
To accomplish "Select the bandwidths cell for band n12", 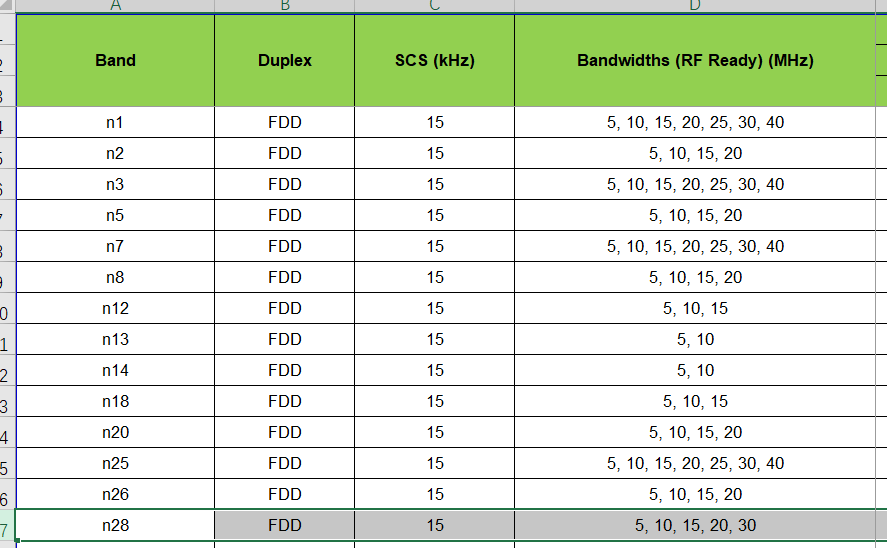I will (x=695, y=309).
